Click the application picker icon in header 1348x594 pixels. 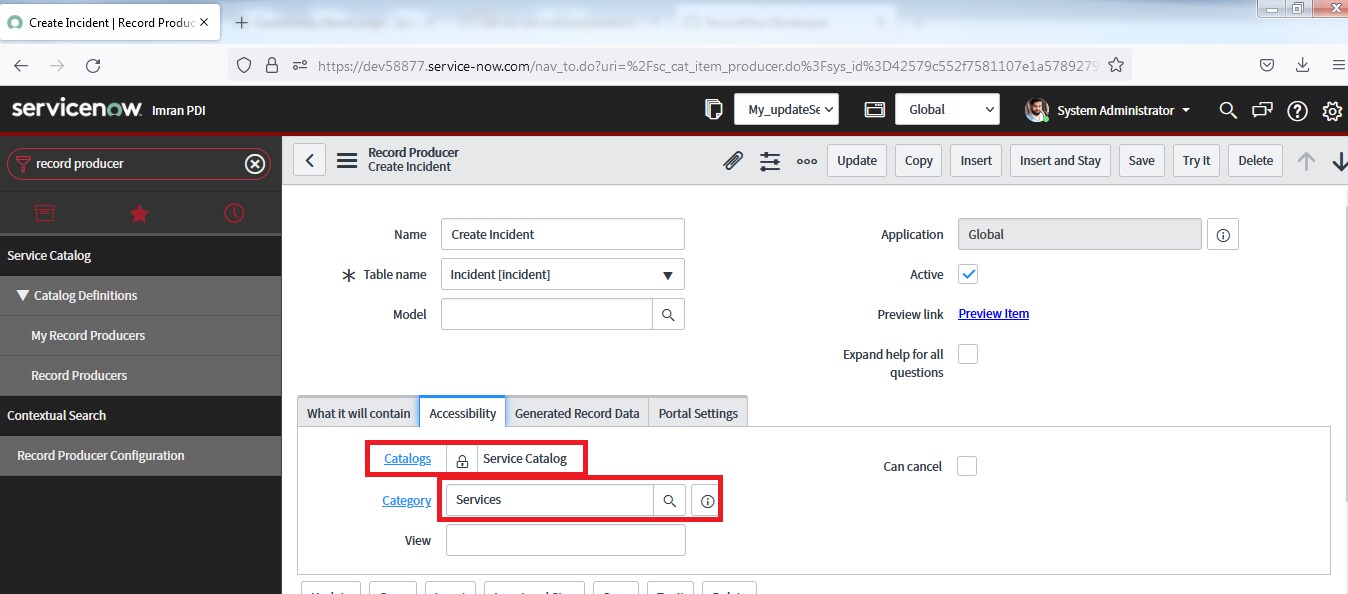pyautogui.click(x=874, y=109)
